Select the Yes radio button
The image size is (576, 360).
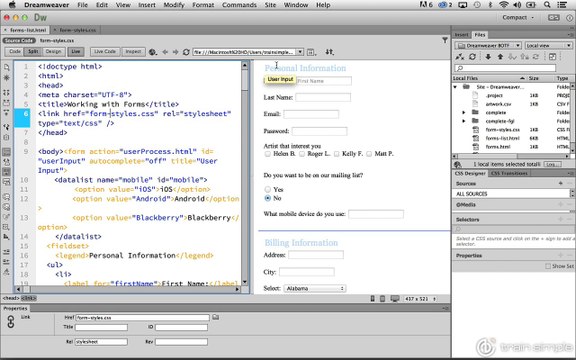coord(268,189)
